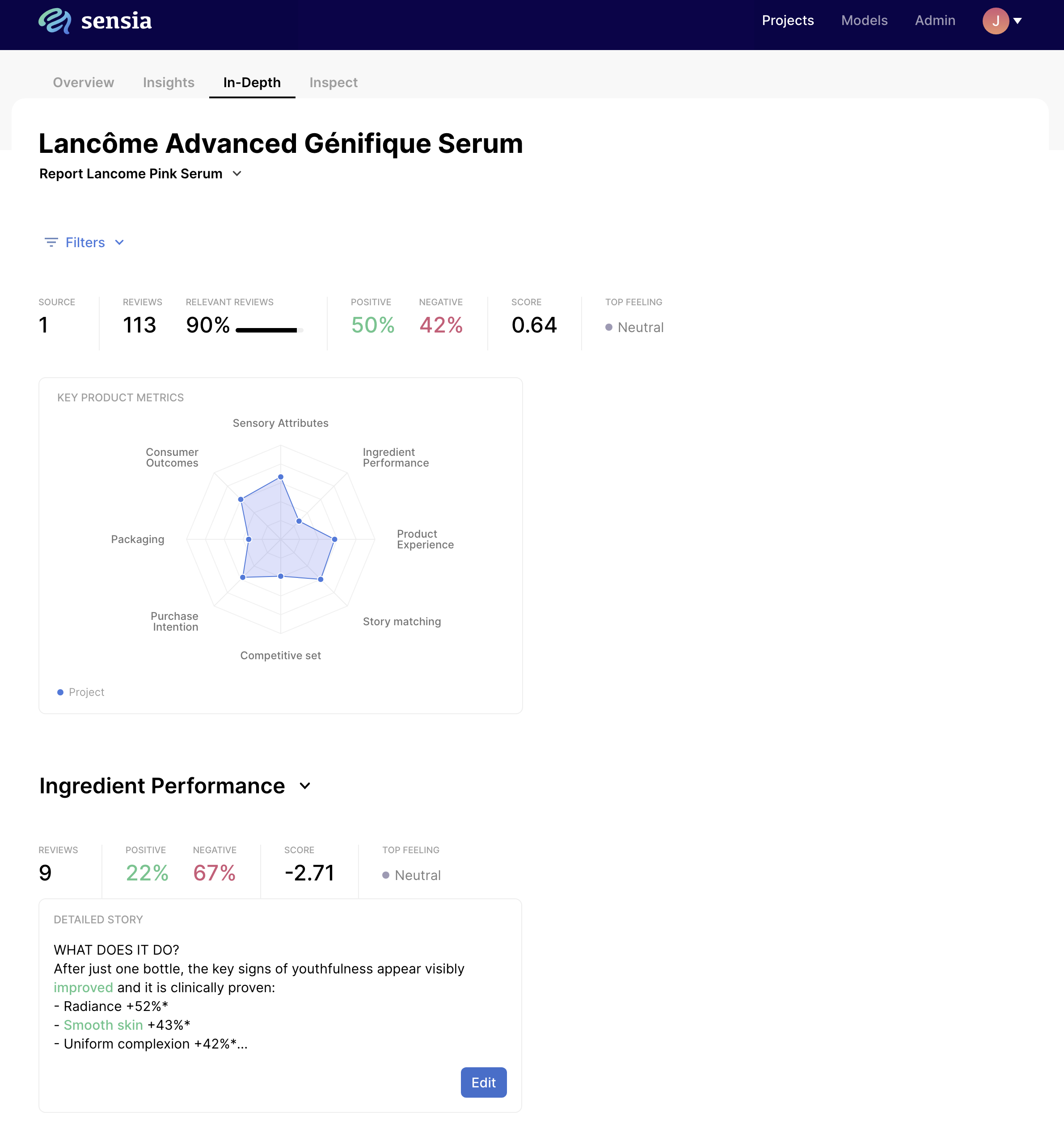Click the Neutral dot in Ingredient Performance section
Image resolution: width=1064 pixels, height=1137 pixels.
(387, 875)
